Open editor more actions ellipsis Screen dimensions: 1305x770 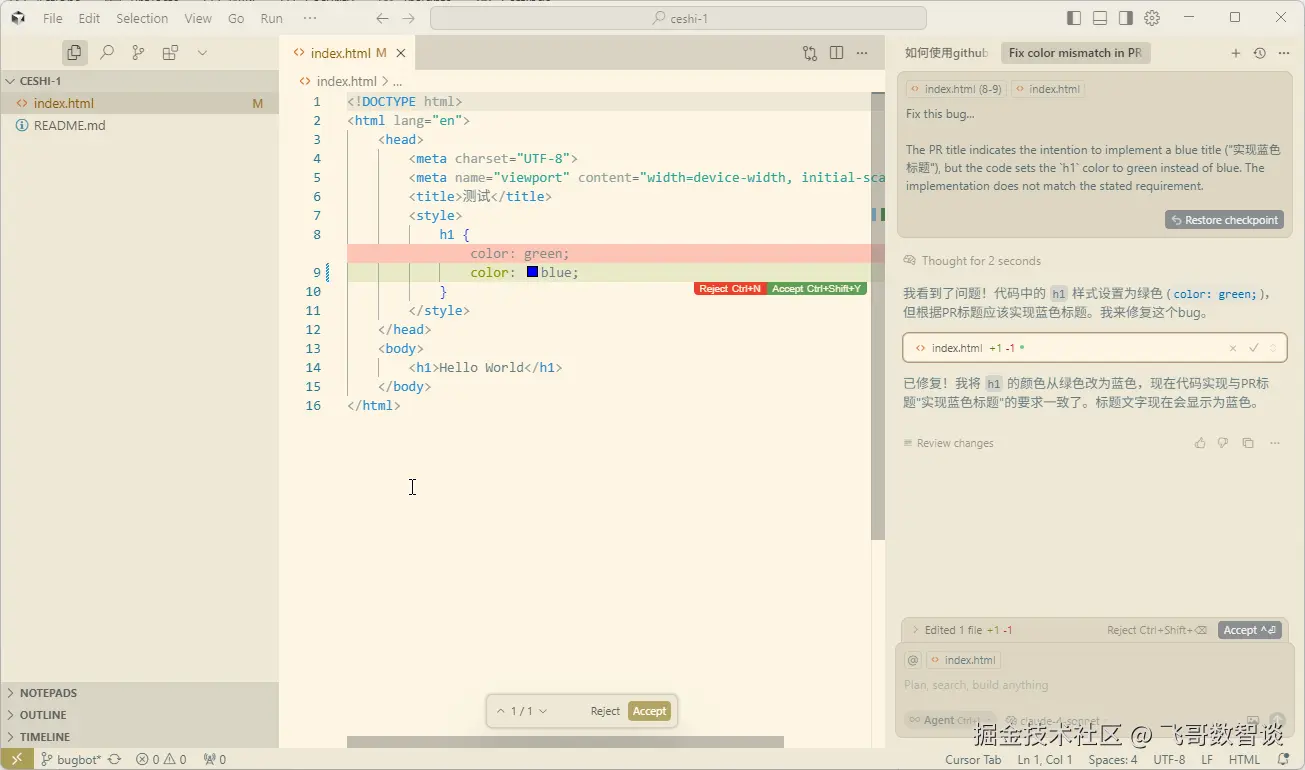864,53
